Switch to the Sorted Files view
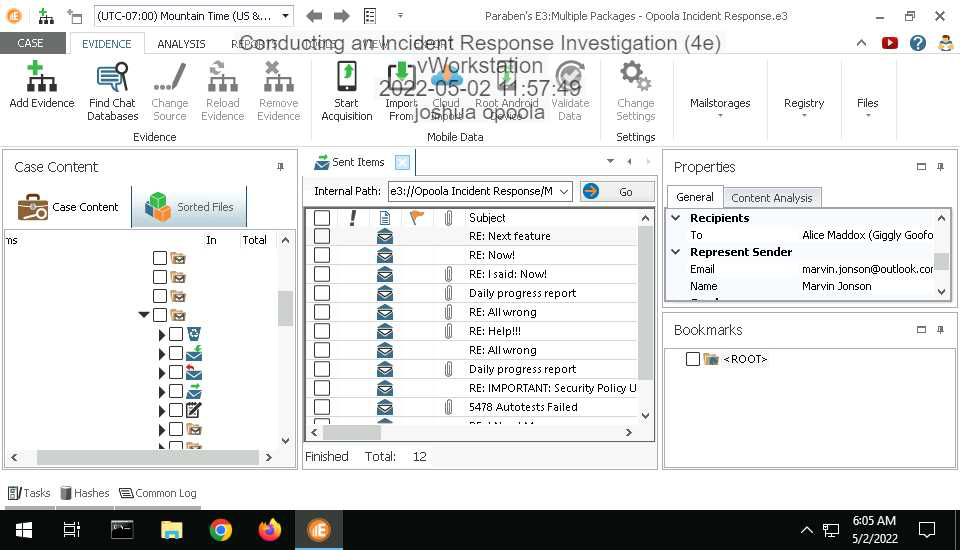Screen dimensions: 960x550 point(189,207)
